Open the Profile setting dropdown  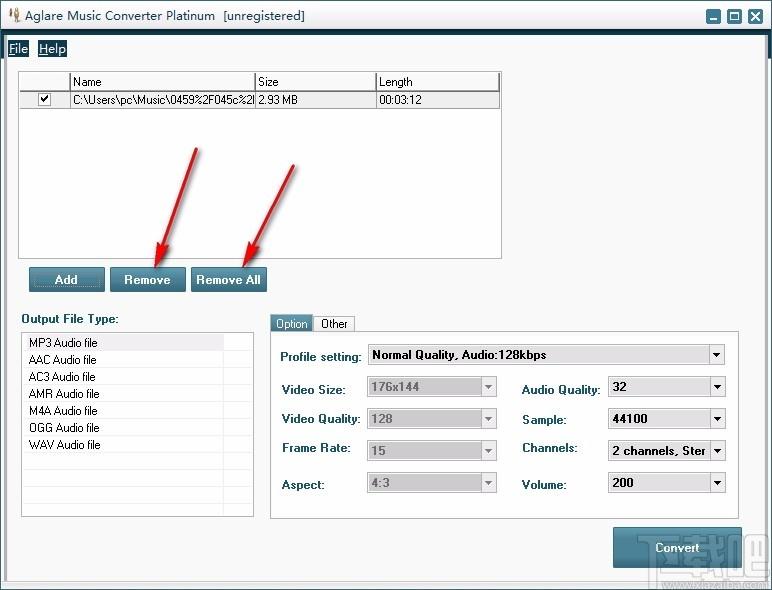click(x=716, y=355)
